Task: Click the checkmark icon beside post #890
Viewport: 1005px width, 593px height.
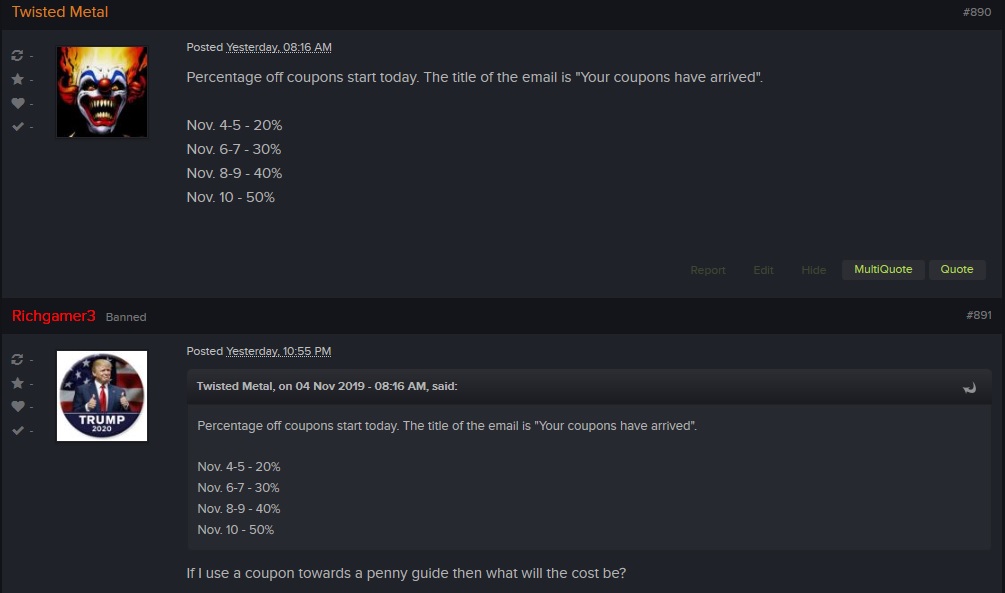Action: pyautogui.click(x=17, y=126)
